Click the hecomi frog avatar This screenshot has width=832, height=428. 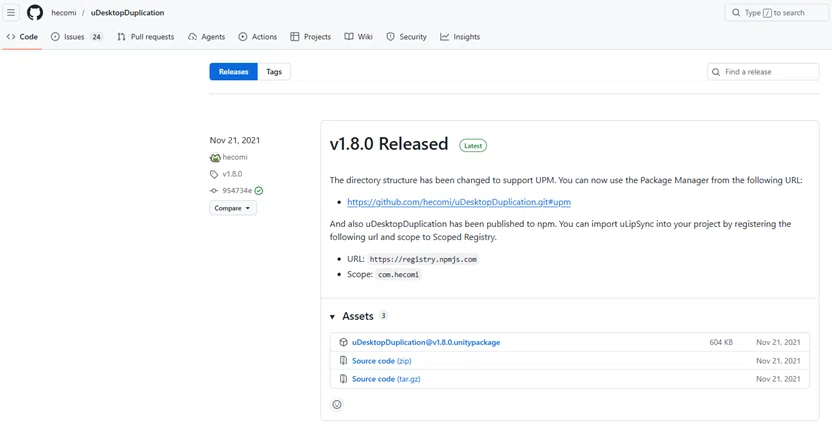pos(215,158)
